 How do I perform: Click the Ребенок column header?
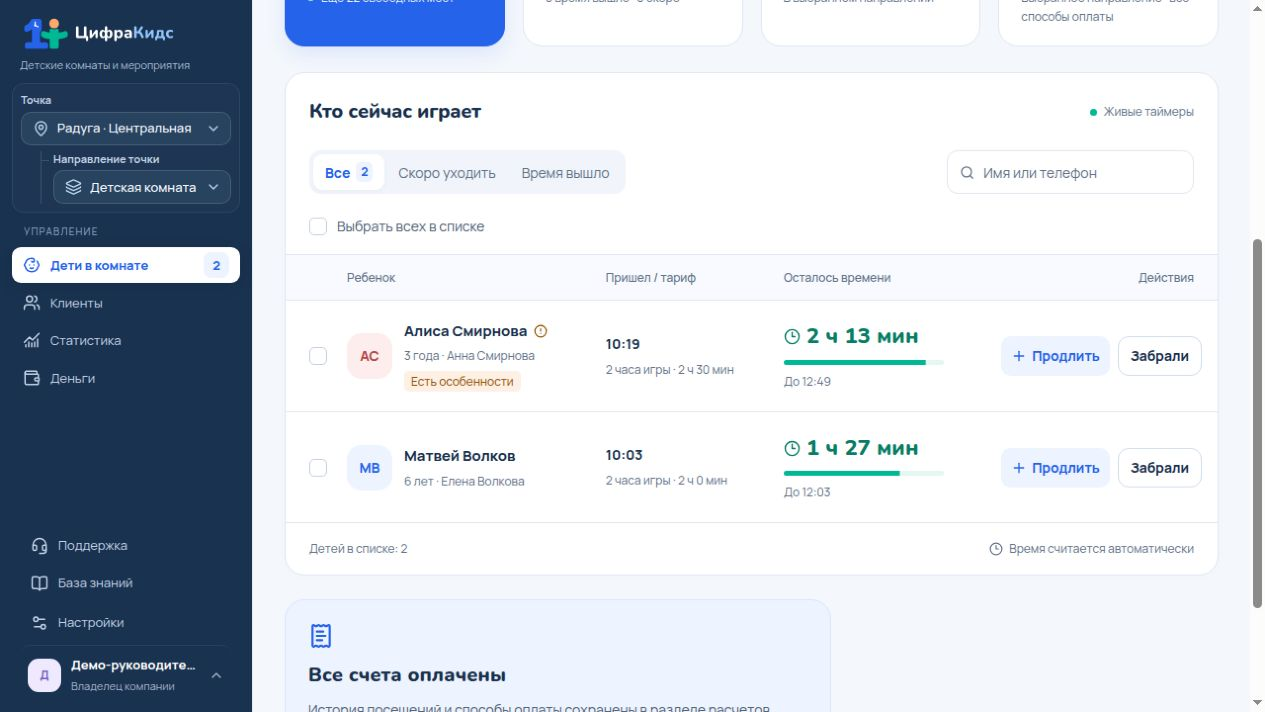pyautogui.click(x=371, y=278)
